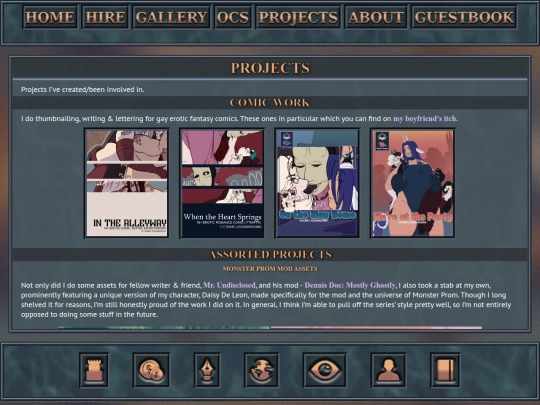
Task: Open the OCS navigation tab
Action: (x=233, y=17)
